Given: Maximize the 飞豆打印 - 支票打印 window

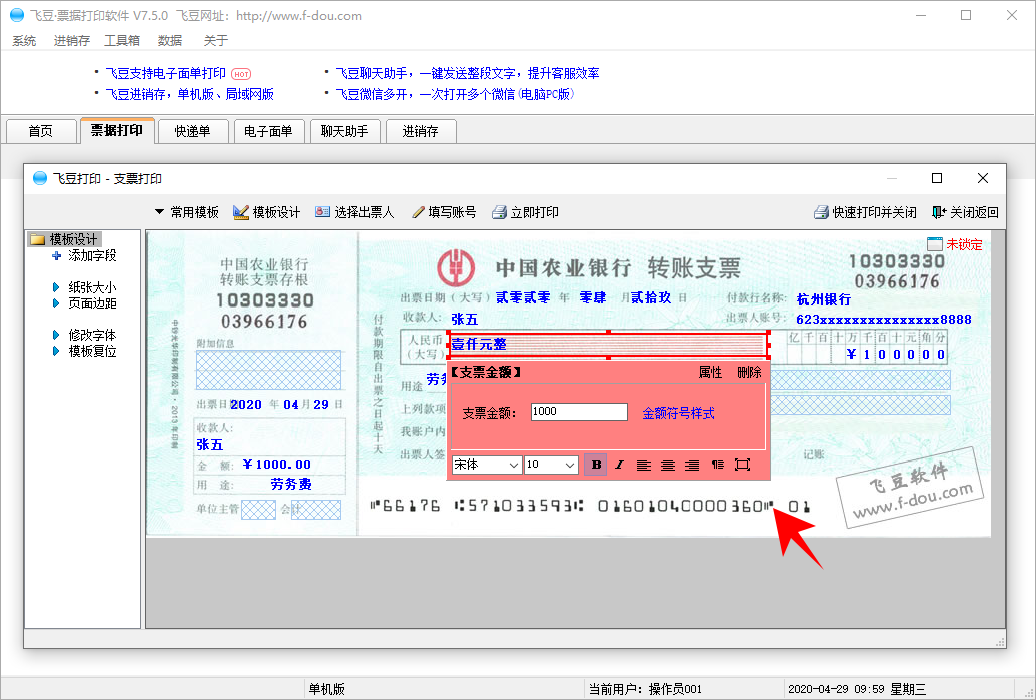Looking at the screenshot, I should pyautogui.click(x=937, y=178).
